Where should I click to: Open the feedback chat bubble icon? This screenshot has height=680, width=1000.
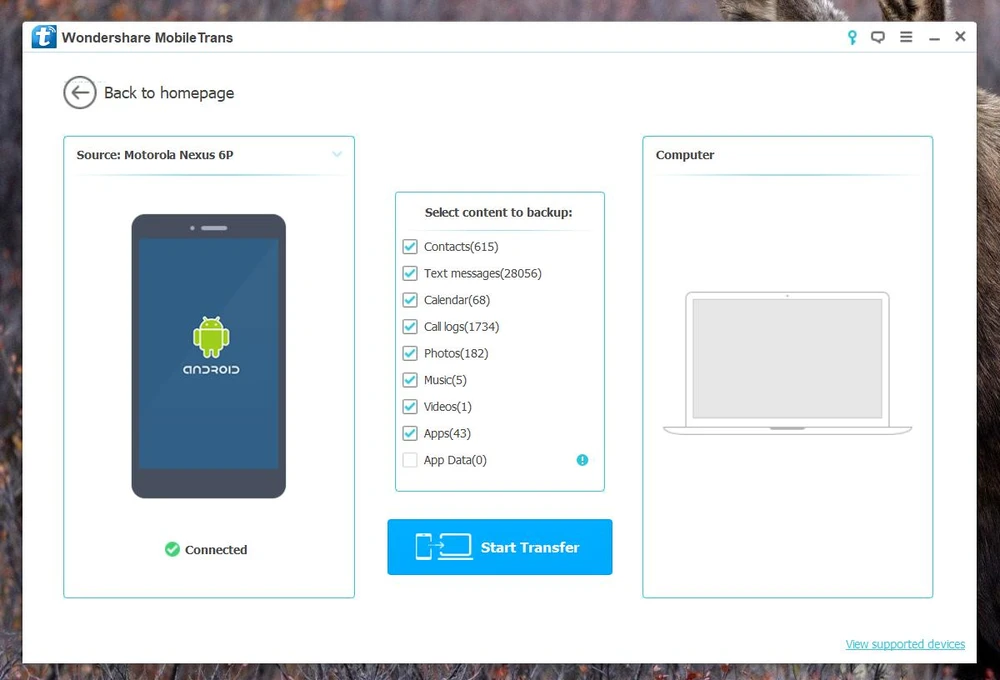(x=878, y=38)
